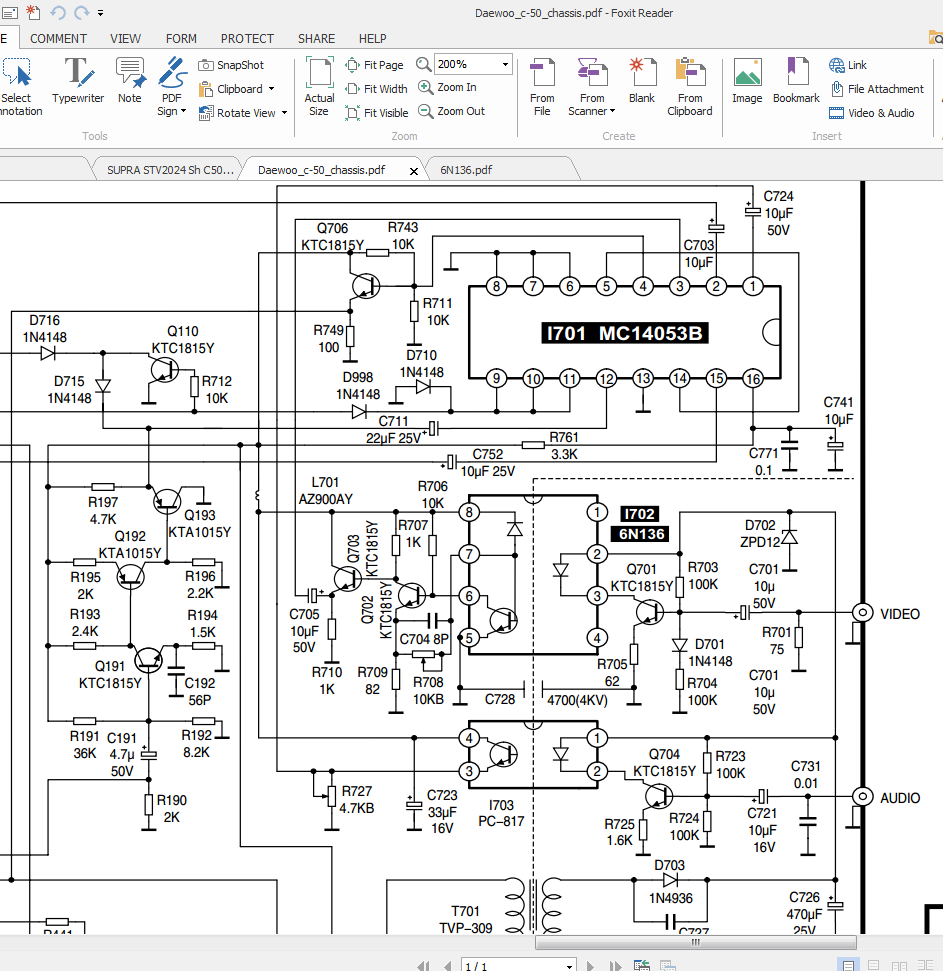Image resolution: width=943 pixels, height=971 pixels.
Task: Switch to SUPRA STV2024 document tab
Action: click(x=167, y=170)
